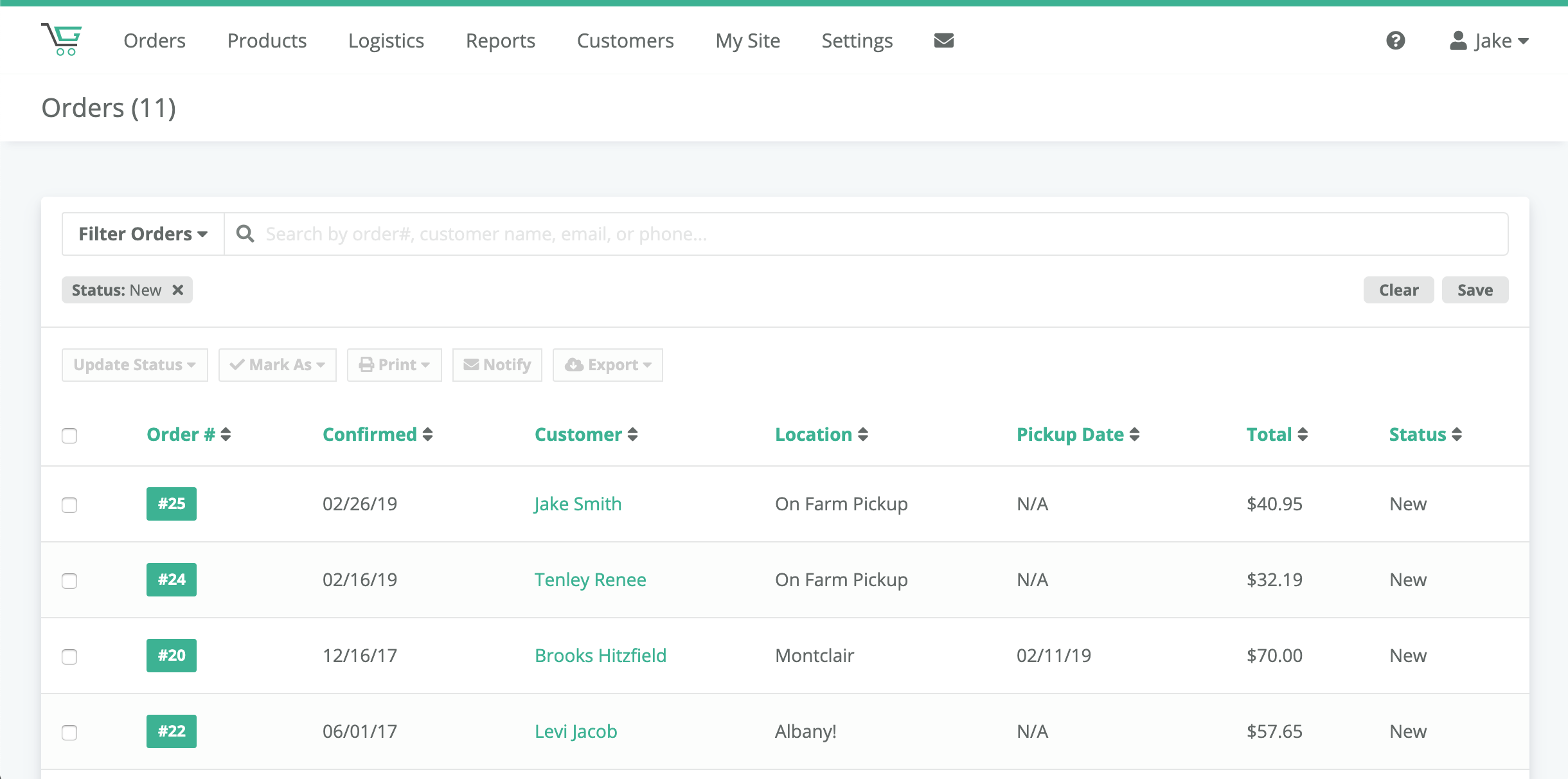Remove the Status: New filter chip

pyautogui.click(x=177, y=289)
